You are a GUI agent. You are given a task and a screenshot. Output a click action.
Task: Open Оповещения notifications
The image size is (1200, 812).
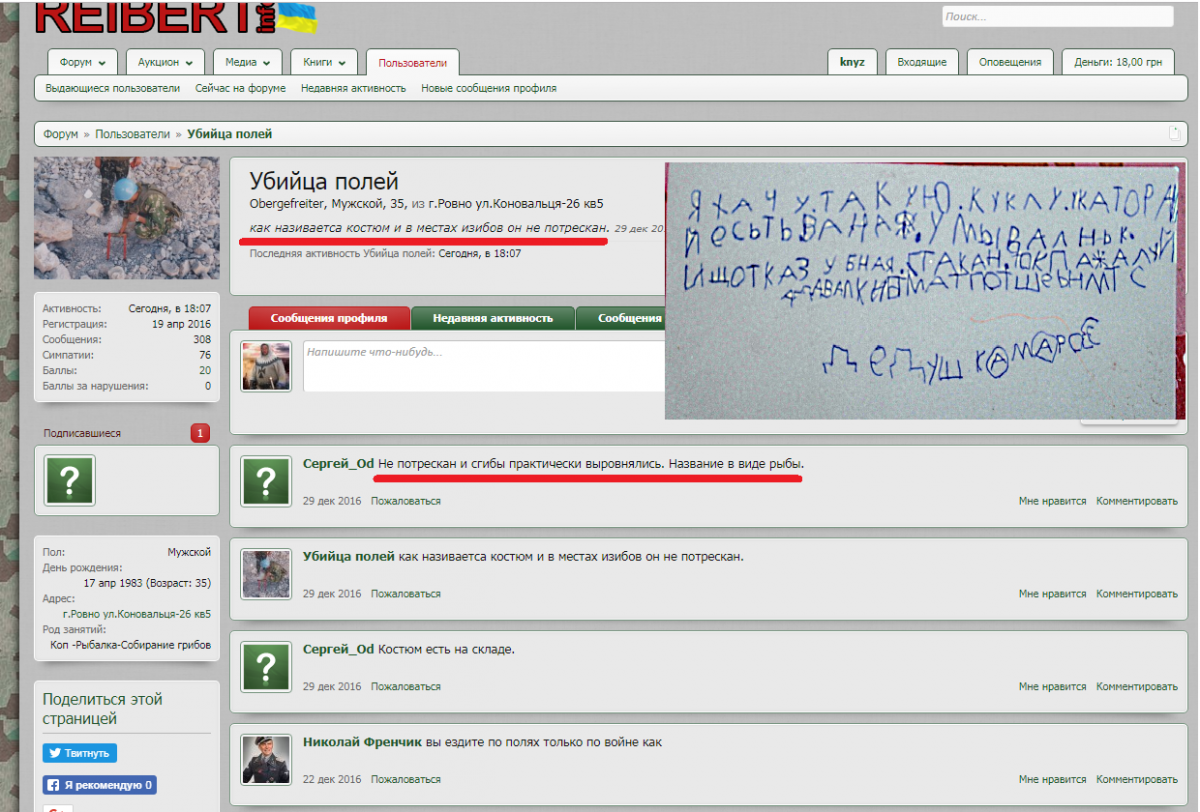[1010, 62]
